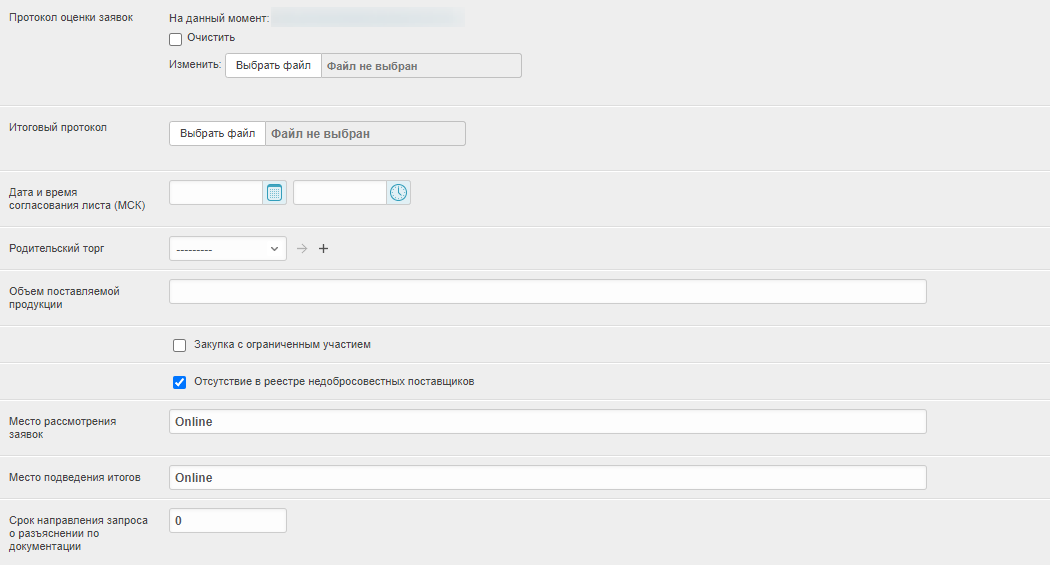Click the Место рассмотрения заявок field

(x=548, y=422)
